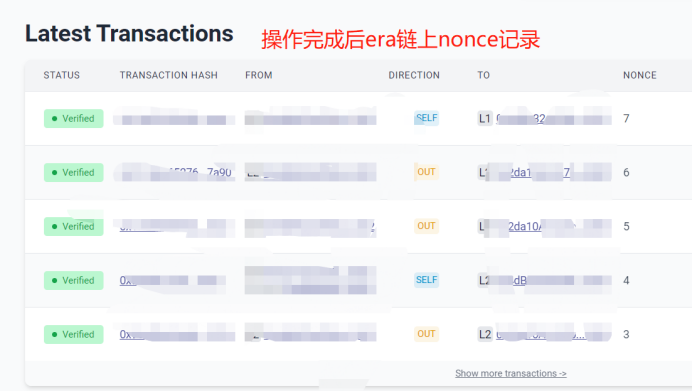Select the OUT direction tag in nonce 6 row
Screen dimensions: 692x391
click(426, 172)
